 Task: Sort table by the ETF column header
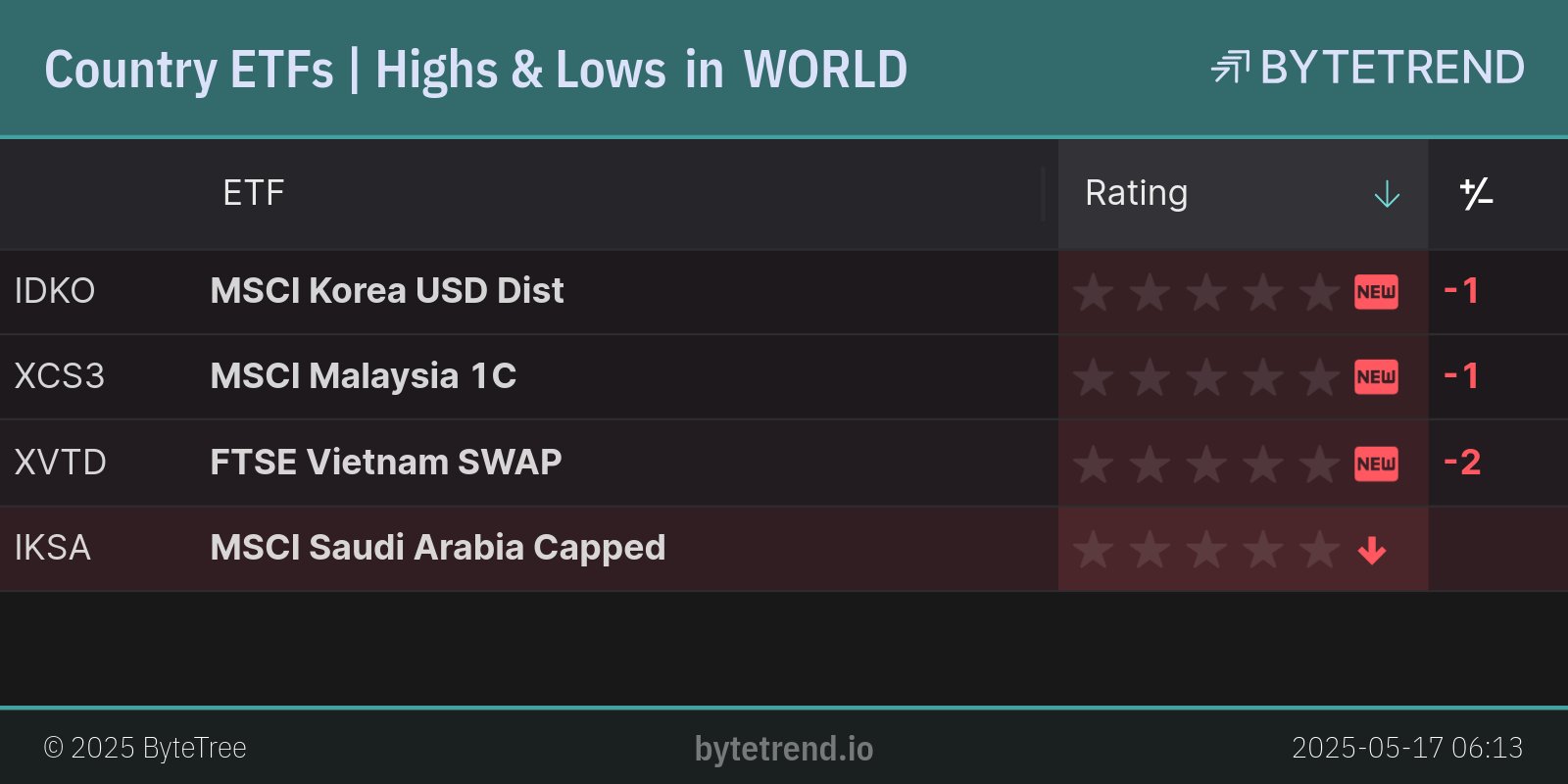253,193
